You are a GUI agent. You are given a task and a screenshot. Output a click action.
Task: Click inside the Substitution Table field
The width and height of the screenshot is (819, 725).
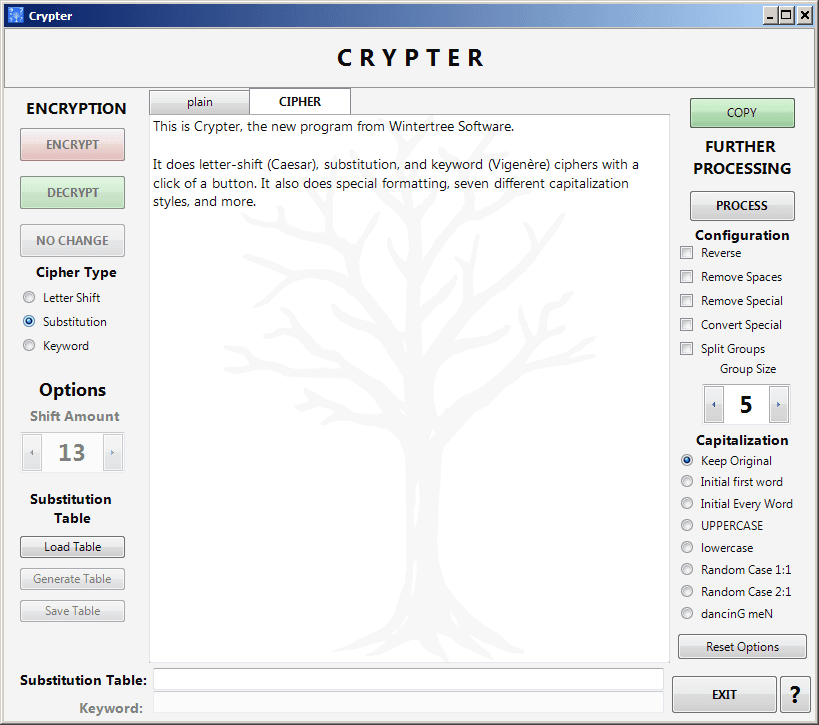coord(407,679)
